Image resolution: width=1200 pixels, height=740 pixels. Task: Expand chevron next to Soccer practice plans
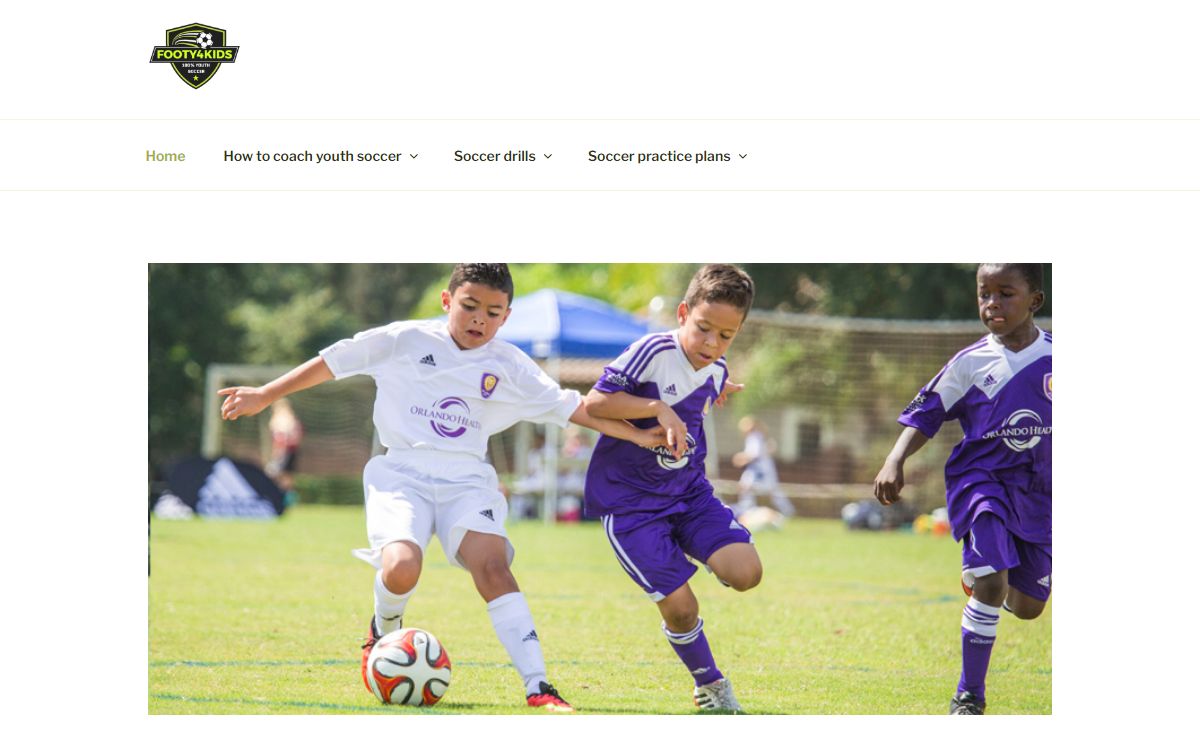coord(743,157)
